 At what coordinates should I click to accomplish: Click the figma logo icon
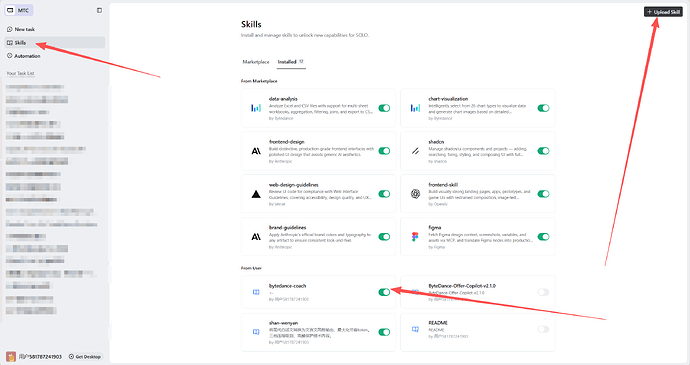pyautogui.click(x=415, y=237)
